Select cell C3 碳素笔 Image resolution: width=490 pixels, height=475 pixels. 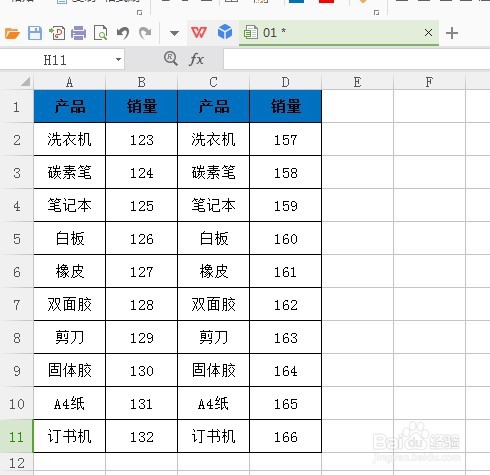(x=213, y=172)
